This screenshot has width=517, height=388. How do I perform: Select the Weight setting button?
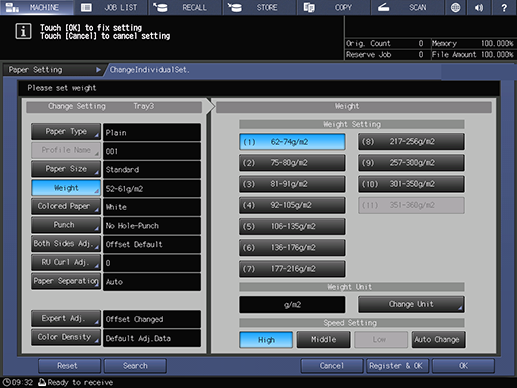66,188
